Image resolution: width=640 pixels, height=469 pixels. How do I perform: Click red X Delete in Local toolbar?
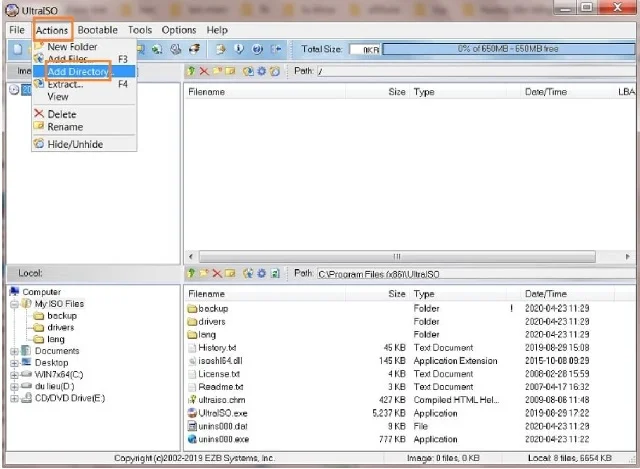(217, 273)
